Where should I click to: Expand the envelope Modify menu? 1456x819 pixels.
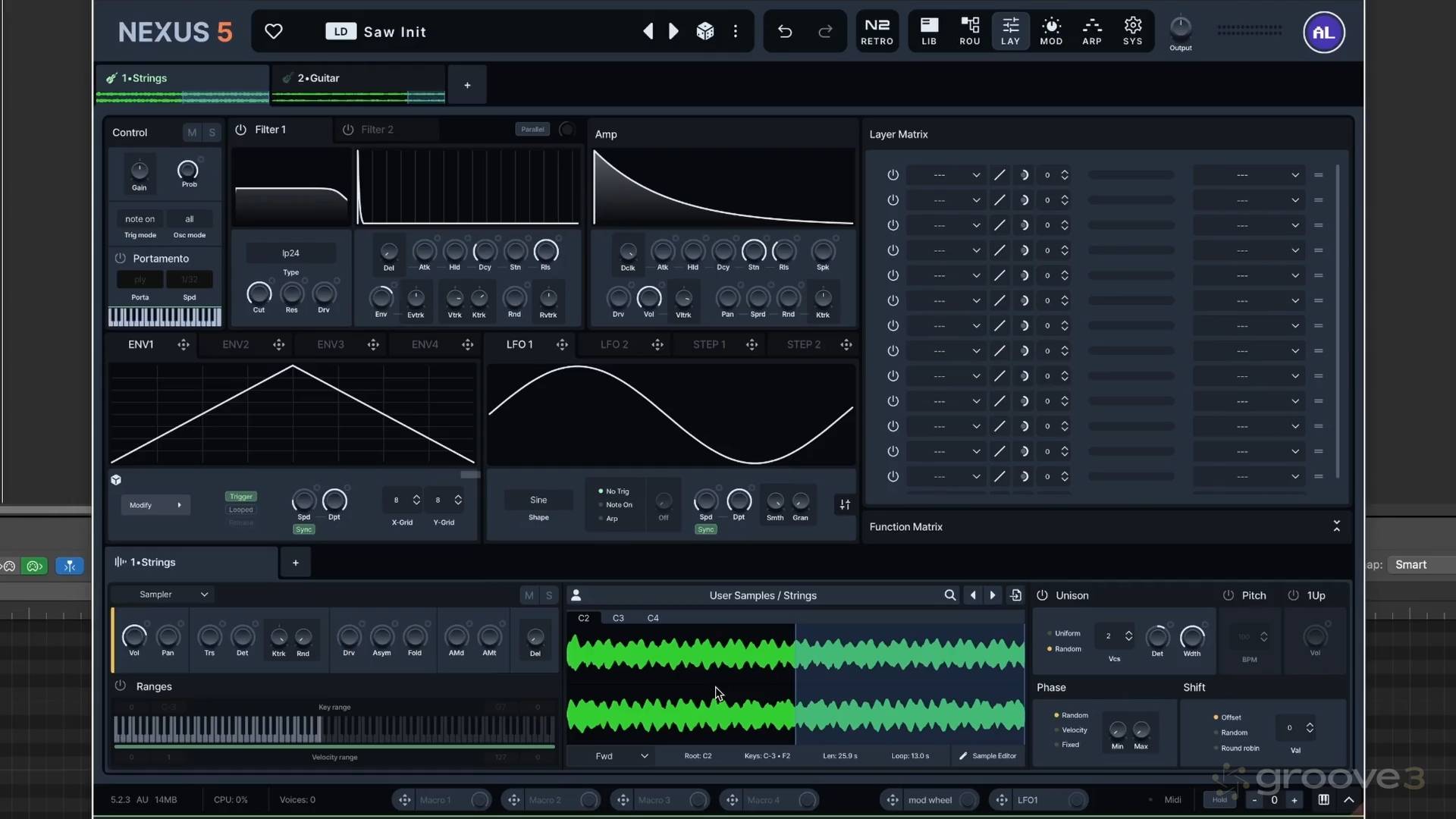pos(155,505)
